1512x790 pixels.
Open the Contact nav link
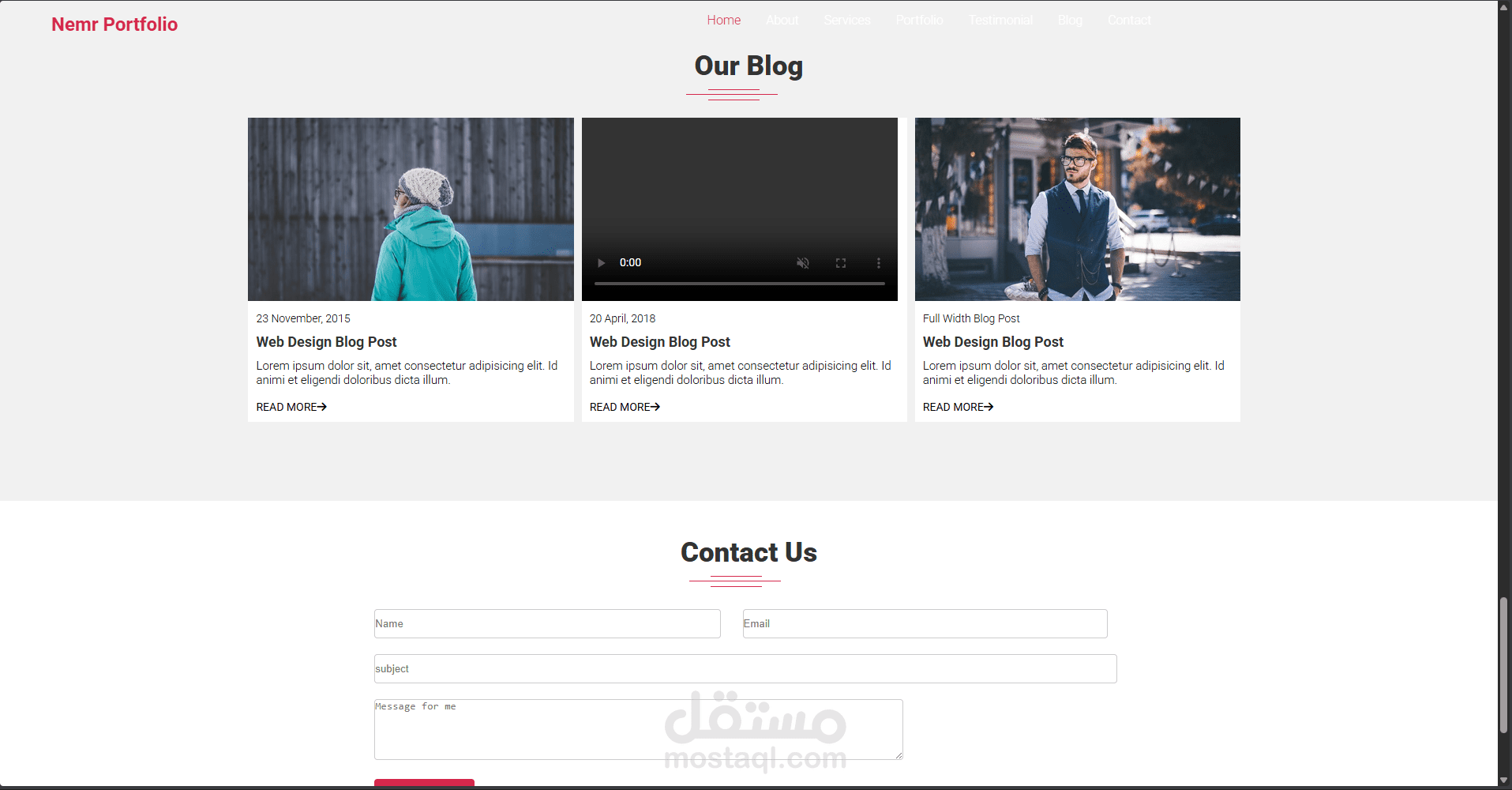point(1129,20)
